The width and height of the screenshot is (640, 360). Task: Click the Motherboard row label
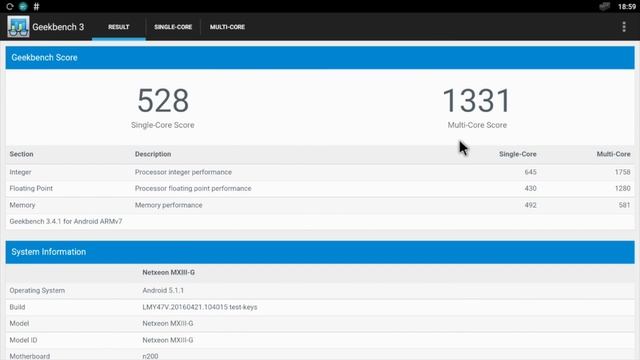point(30,356)
